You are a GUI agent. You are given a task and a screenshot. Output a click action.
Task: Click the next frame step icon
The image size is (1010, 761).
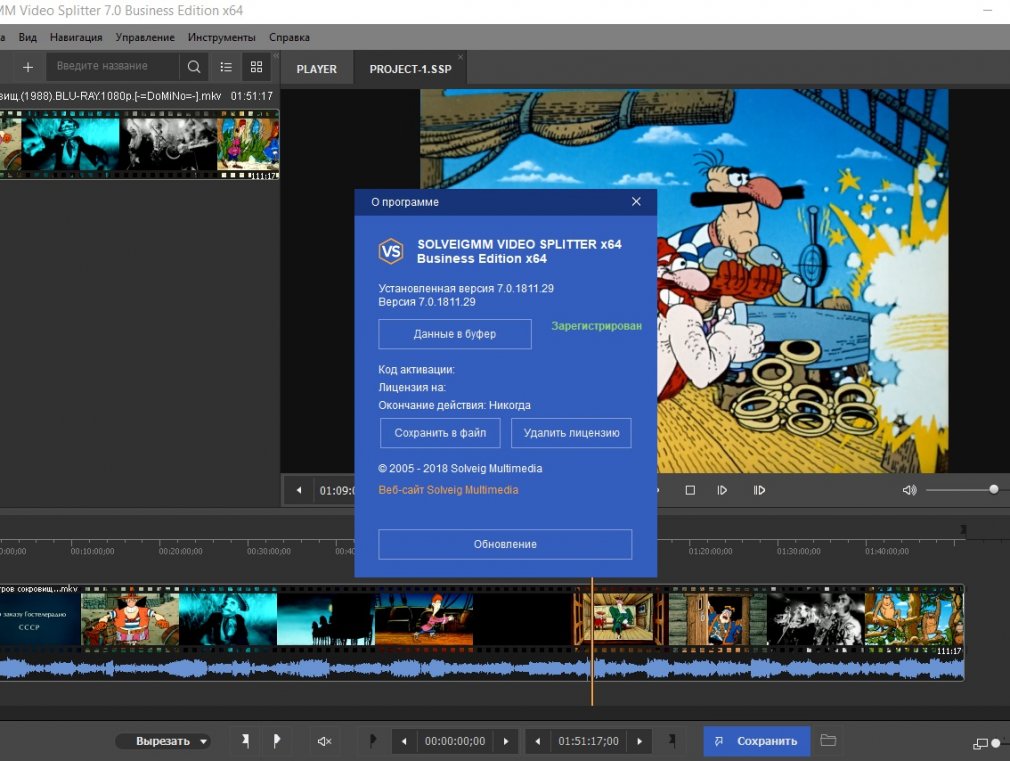click(x=722, y=490)
